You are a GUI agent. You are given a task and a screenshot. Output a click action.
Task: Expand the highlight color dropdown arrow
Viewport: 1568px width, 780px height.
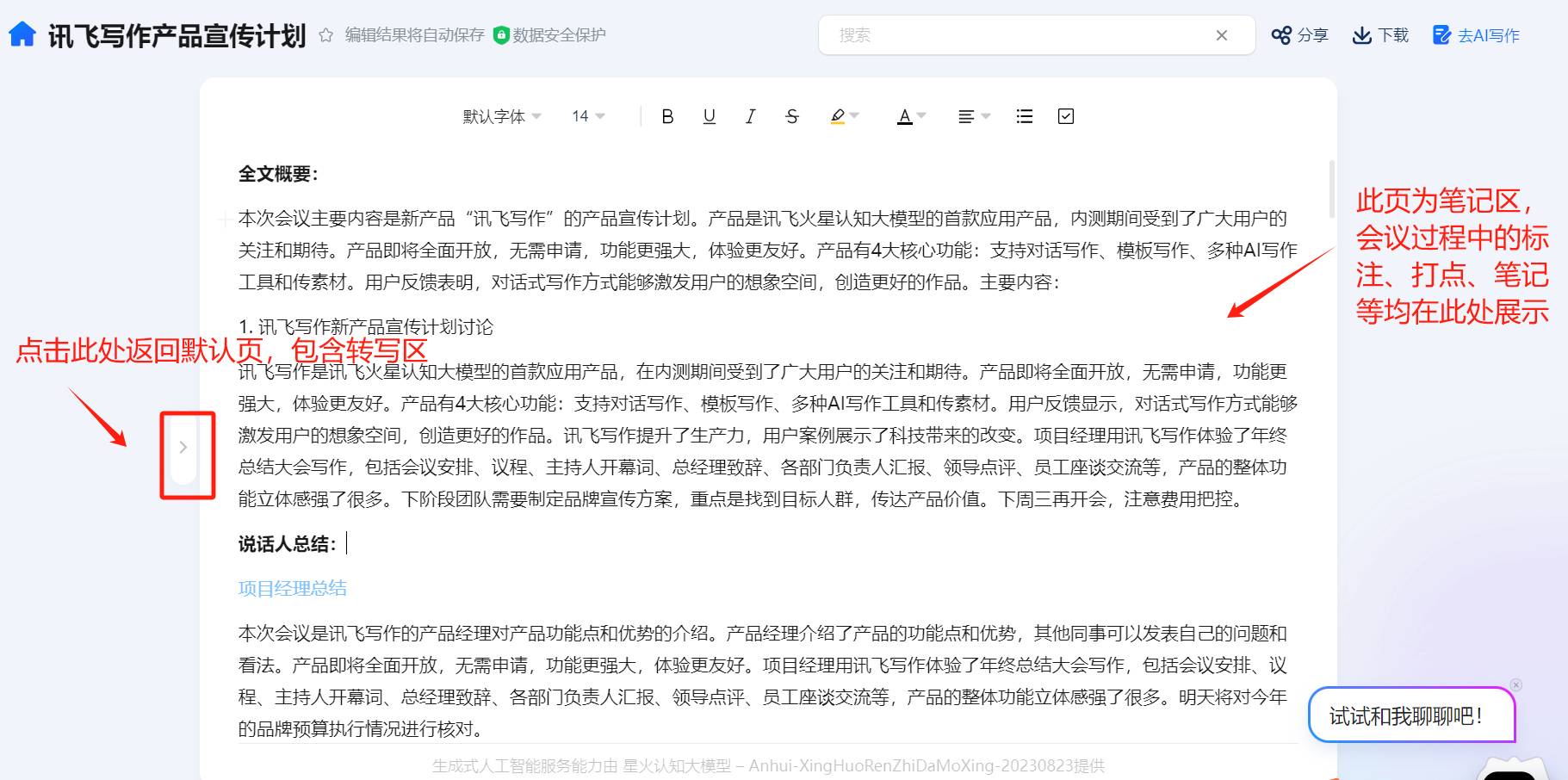854,115
